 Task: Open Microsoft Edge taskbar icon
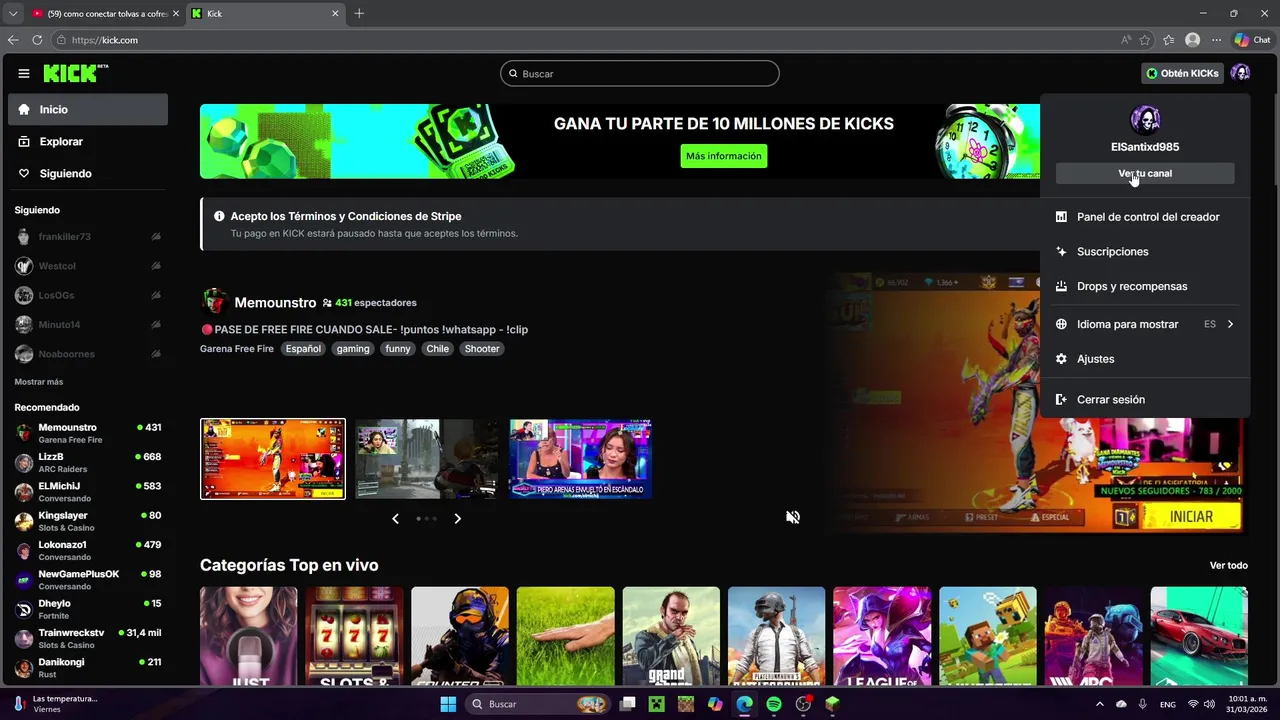pyautogui.click(x=745, y=704)
